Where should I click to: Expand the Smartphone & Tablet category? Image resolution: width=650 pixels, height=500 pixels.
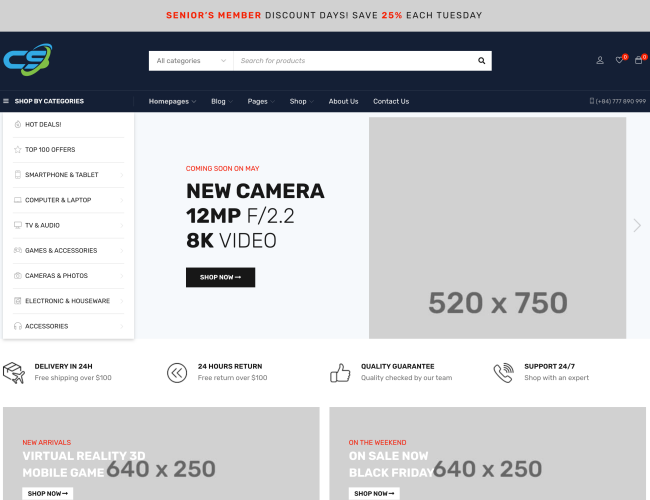68,175
